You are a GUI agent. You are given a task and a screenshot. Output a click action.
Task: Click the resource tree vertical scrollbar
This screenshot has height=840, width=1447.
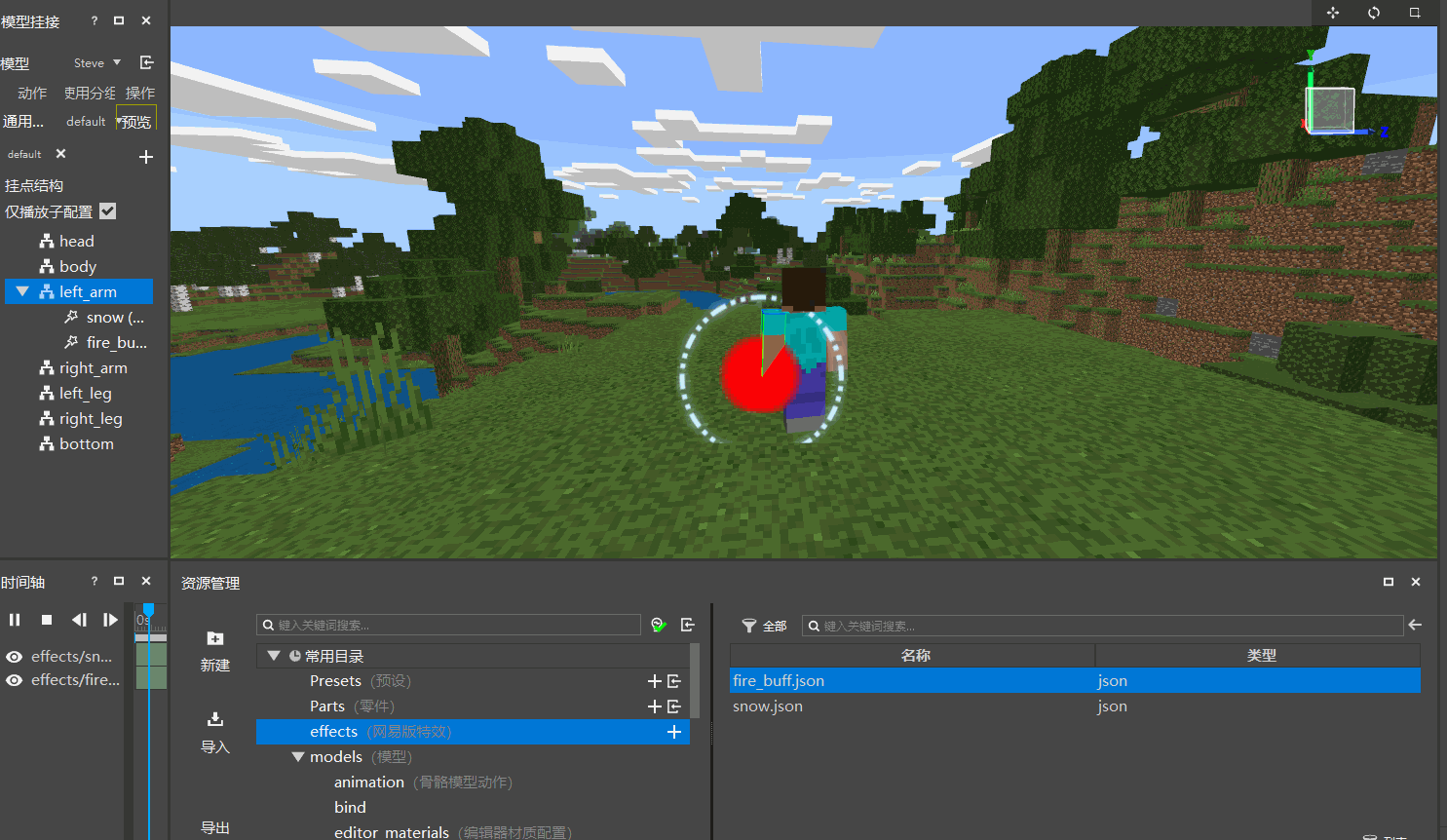pos(695,680)
